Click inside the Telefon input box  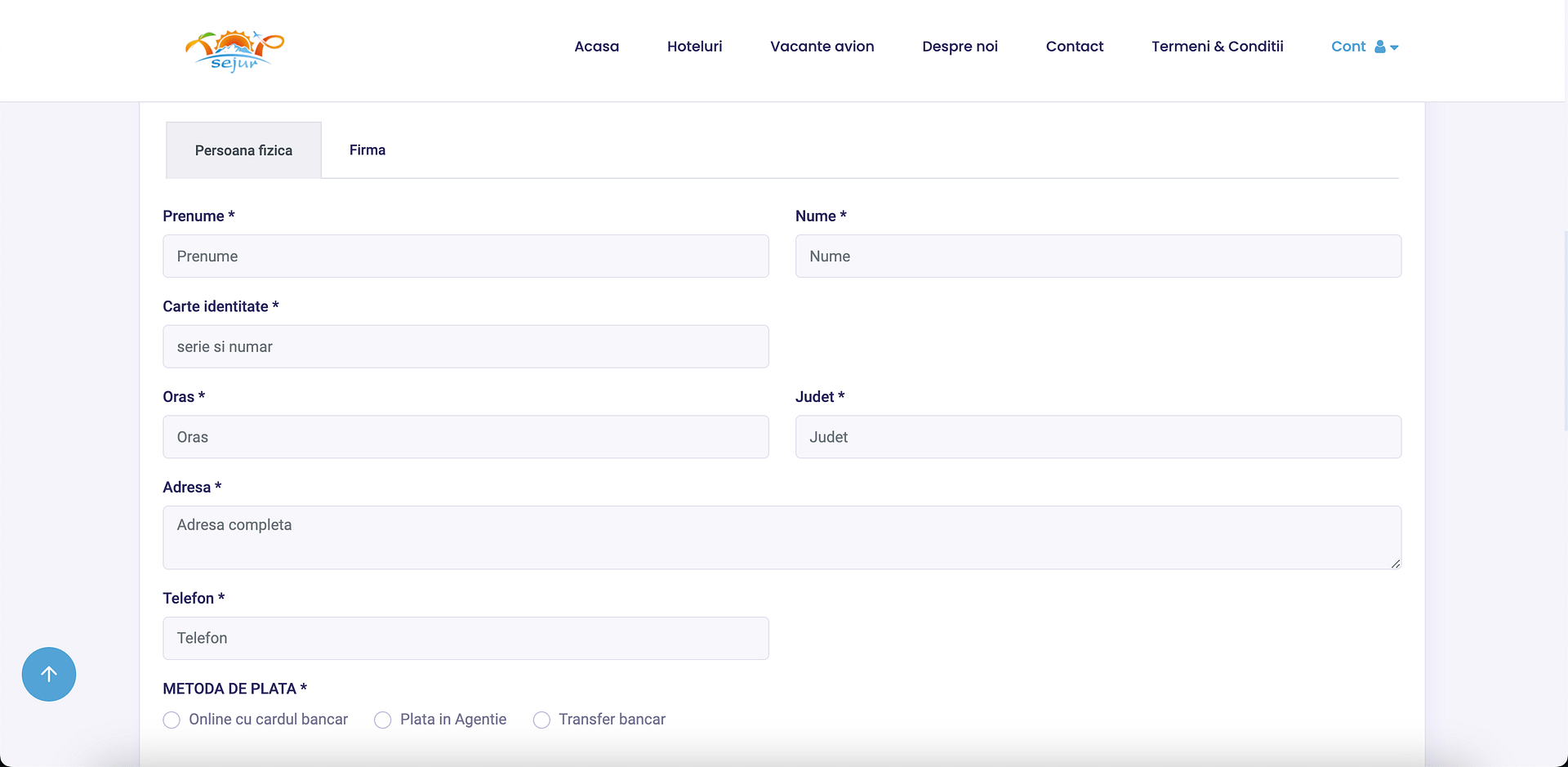465,638
